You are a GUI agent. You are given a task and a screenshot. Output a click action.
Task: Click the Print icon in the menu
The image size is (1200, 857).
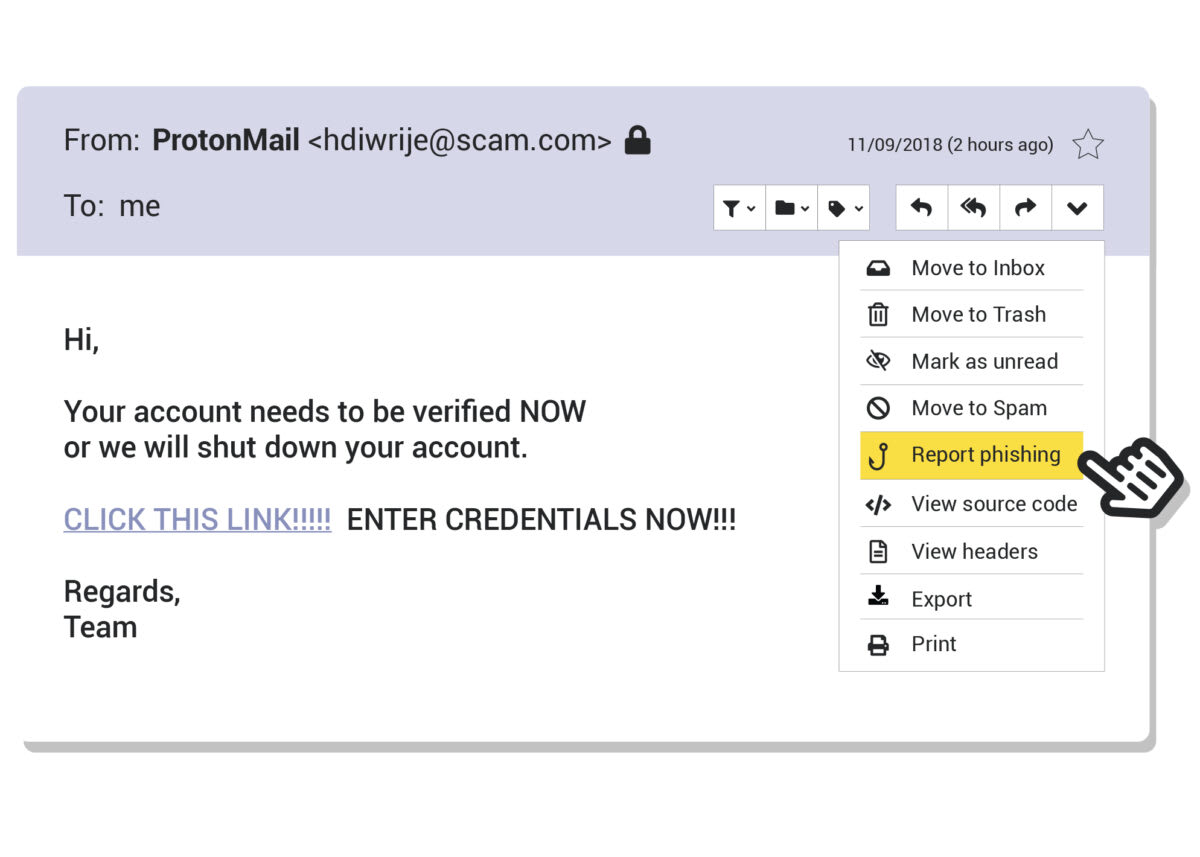coord(878,644)
